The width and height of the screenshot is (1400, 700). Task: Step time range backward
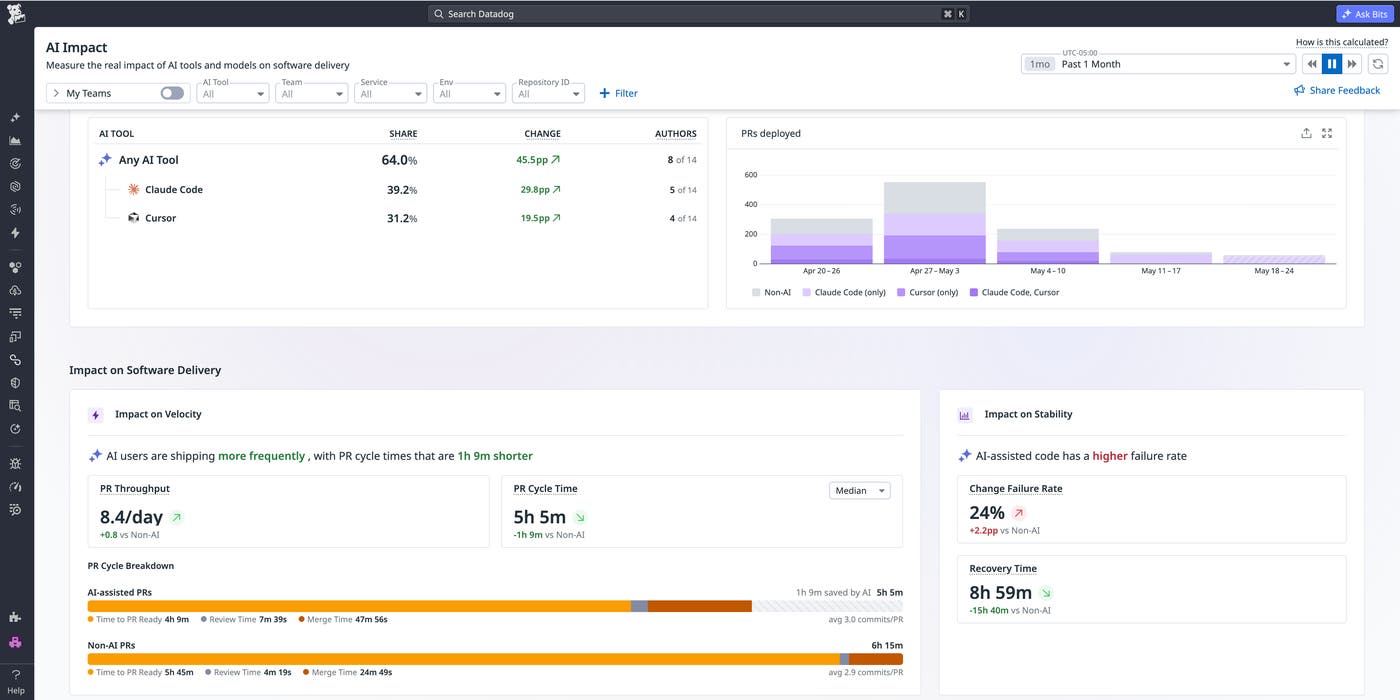[1312, 64]
